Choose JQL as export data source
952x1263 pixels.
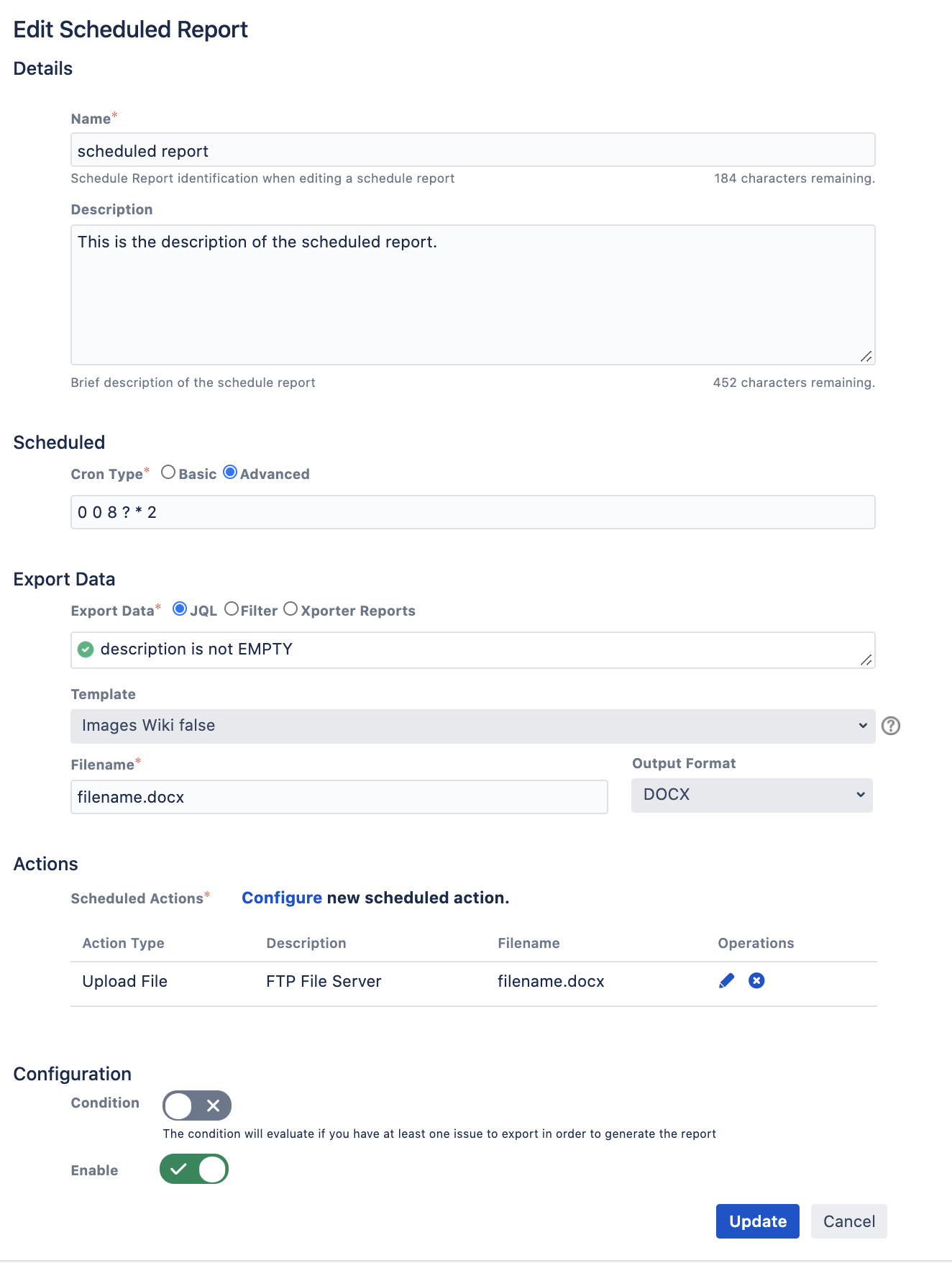pos(180,609)
